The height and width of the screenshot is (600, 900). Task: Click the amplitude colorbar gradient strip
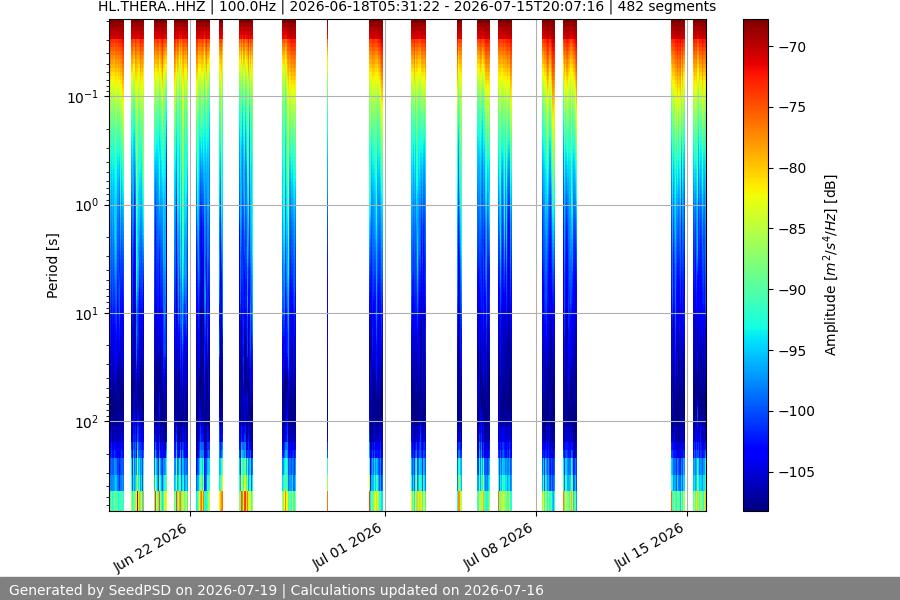[x=755, y=265]
